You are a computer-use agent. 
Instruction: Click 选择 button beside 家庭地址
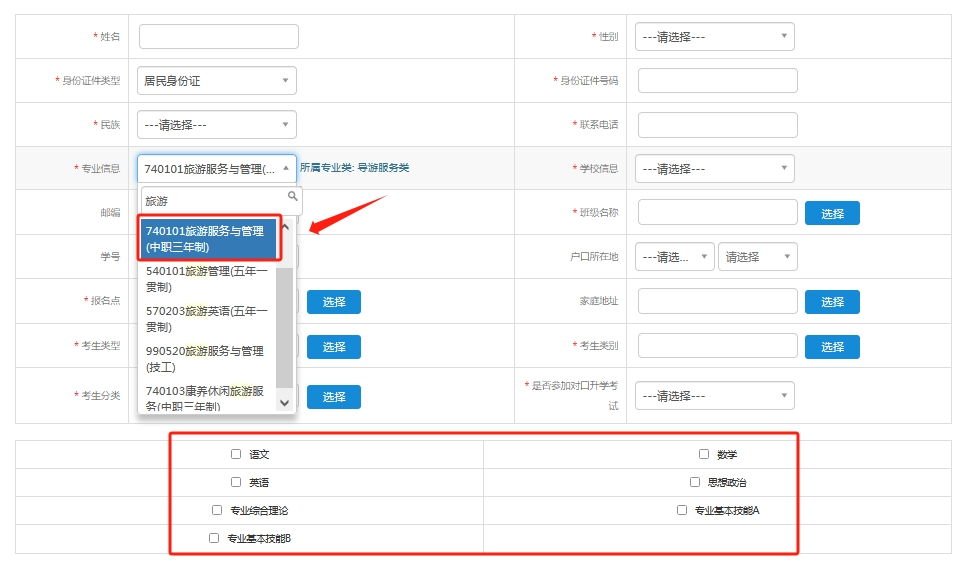(x=832, y=302)
